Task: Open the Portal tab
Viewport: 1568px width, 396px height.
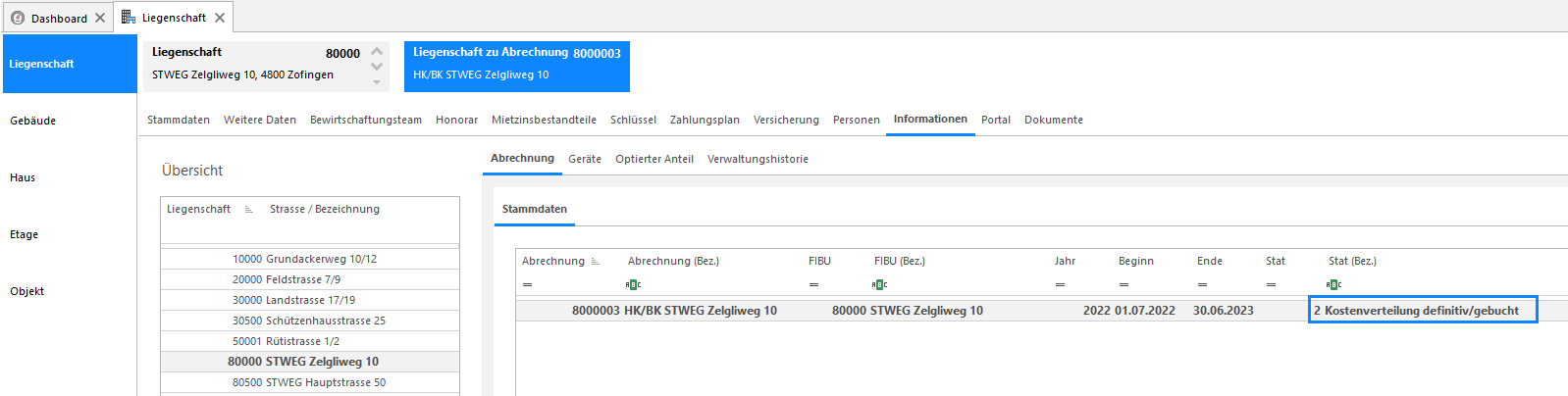Action: (996, 120)
